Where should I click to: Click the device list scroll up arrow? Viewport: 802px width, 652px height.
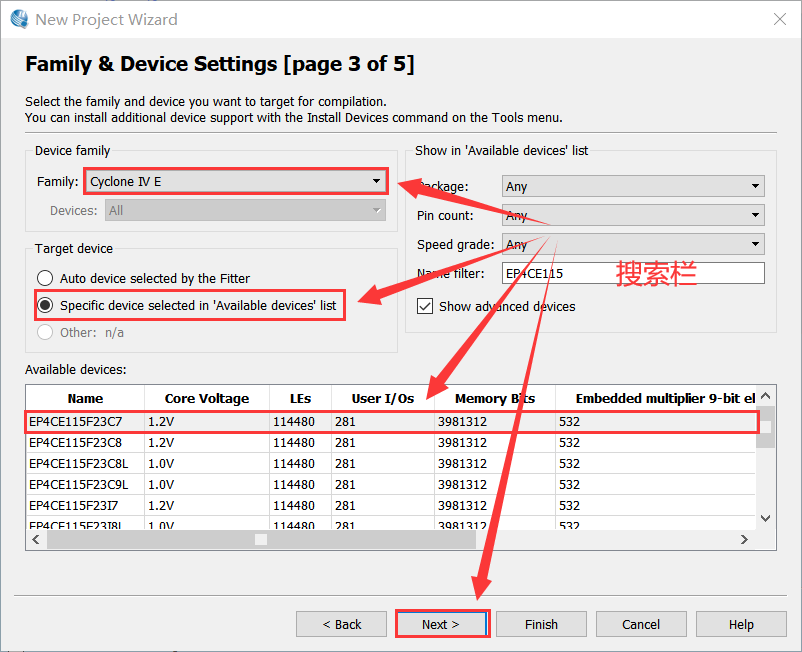pyautogui.click(x=766, y=396)
